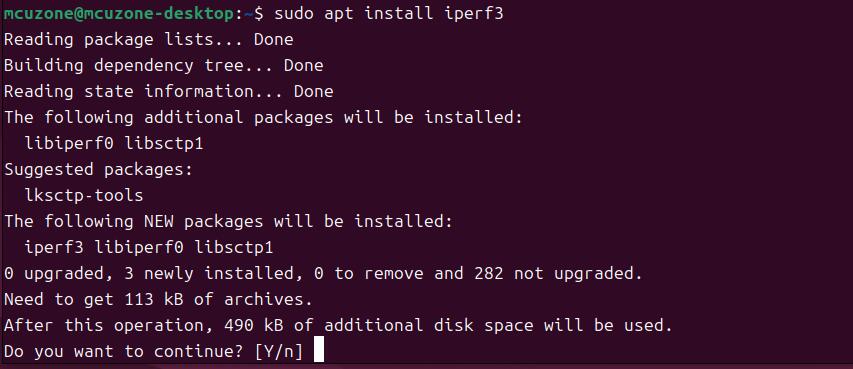Viewport: 853px width, 369px height.
Task: Click 'Reading state information... Done' line
Action: click(x=169, y=92)
